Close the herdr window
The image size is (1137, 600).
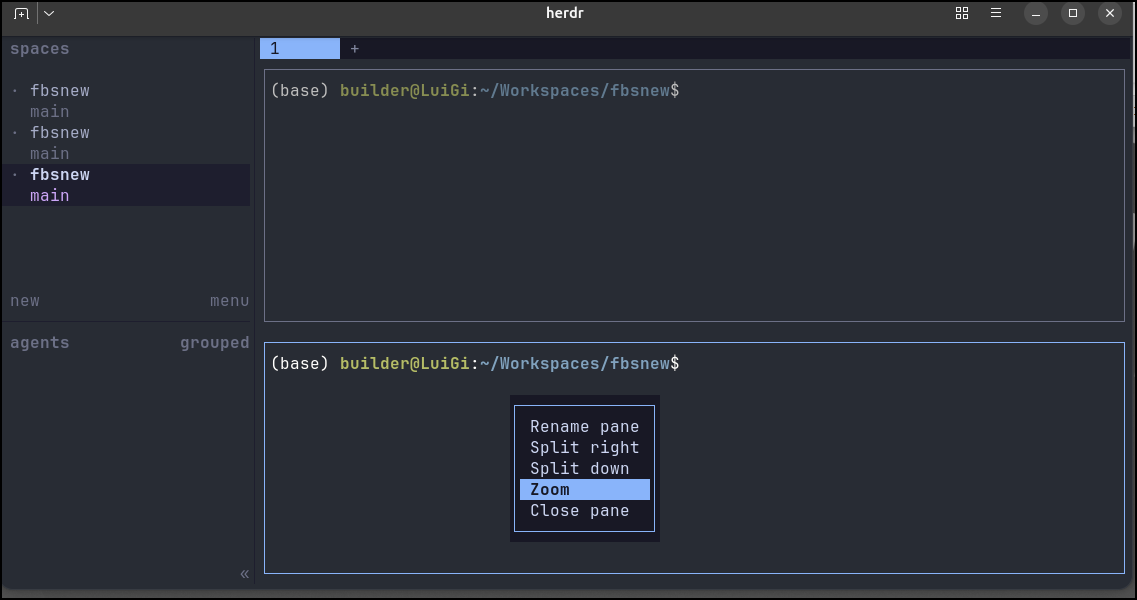(x=1109, y=13)
